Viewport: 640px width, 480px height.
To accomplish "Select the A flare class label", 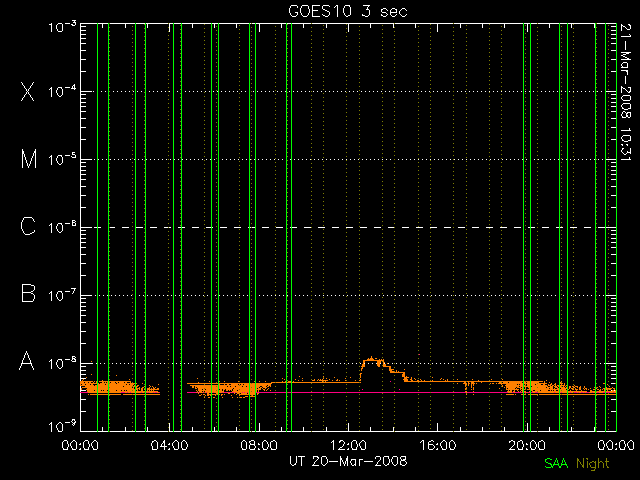I will 27,361.
